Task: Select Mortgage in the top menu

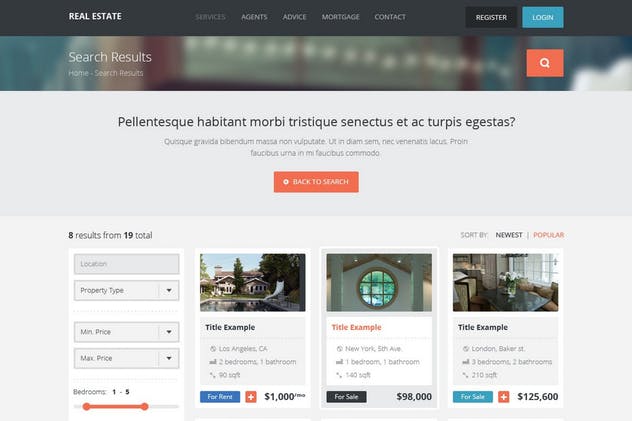Action: click(x=341, y=17)
